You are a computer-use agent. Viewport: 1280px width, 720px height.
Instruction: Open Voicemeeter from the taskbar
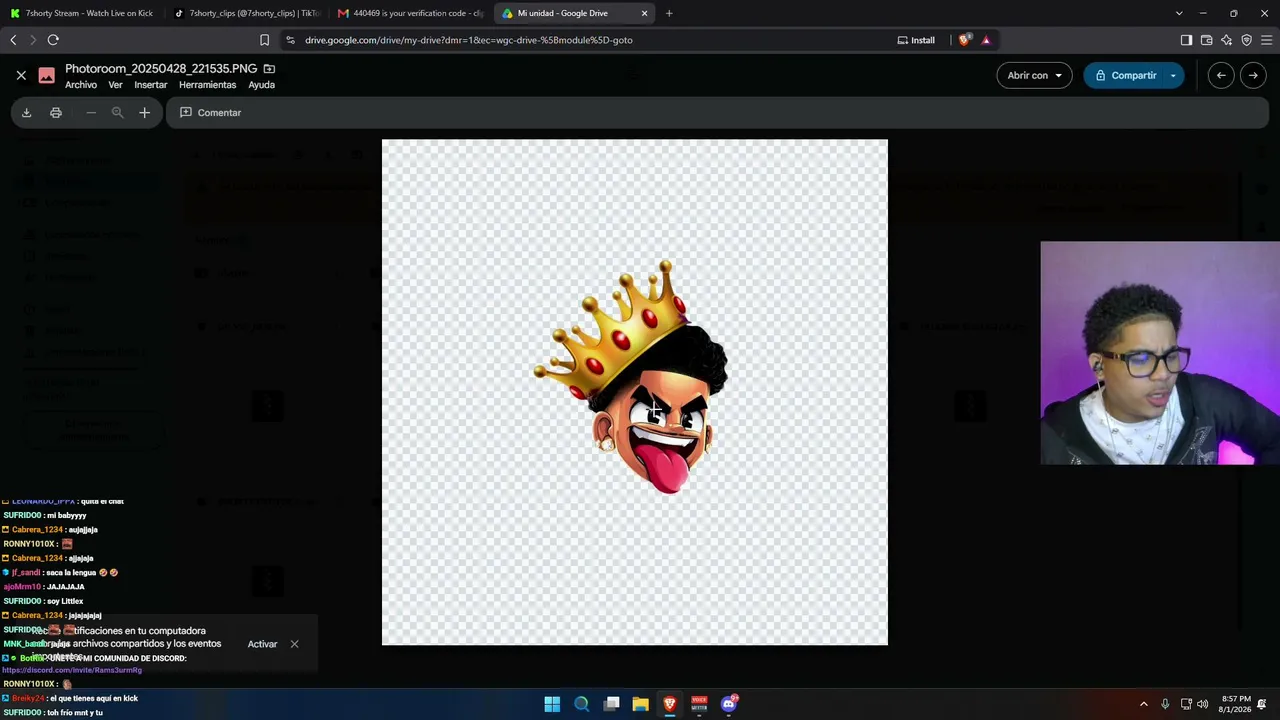pyautogui.click(x=699, y=704)
